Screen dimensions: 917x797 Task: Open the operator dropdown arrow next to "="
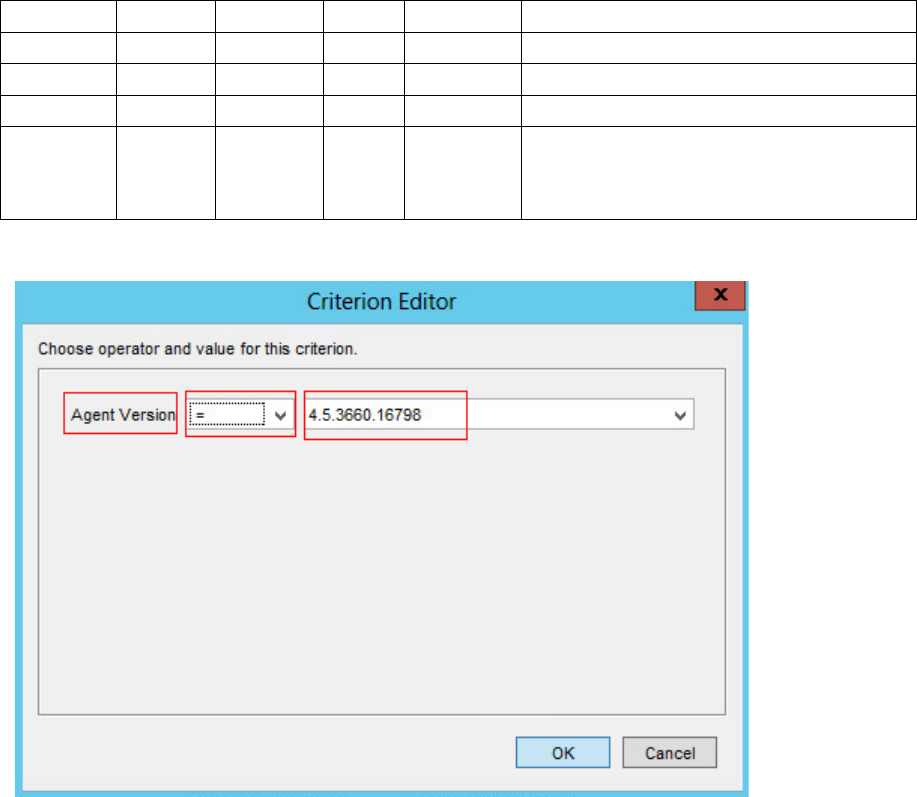pos(280,415)
